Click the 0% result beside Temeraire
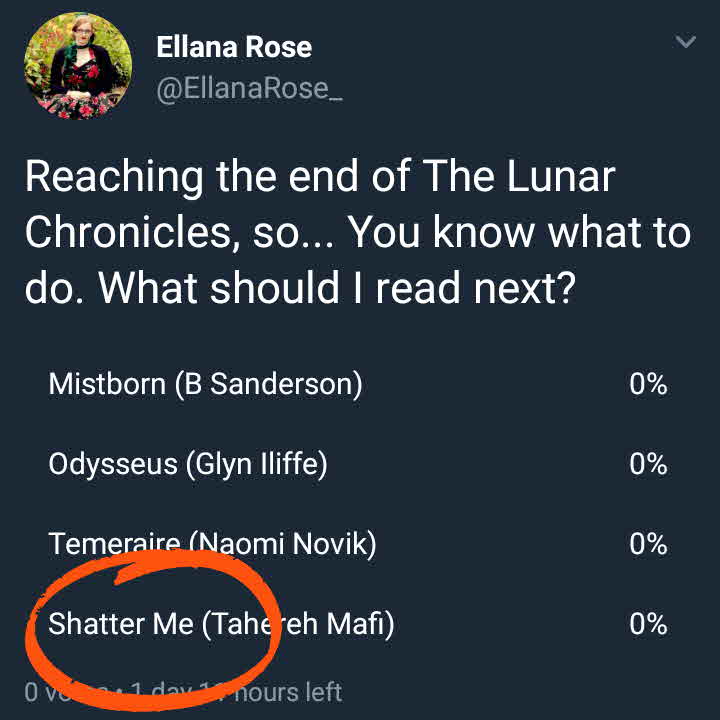The height and width of the screenshot is (720, 720). 648,544
